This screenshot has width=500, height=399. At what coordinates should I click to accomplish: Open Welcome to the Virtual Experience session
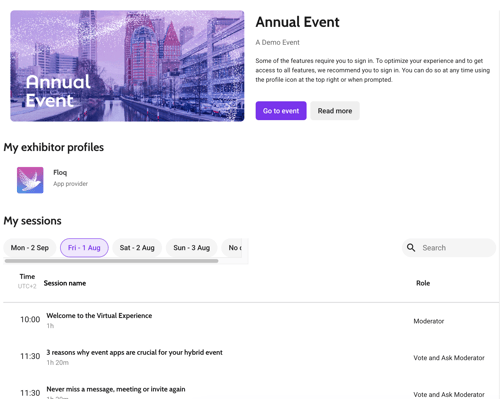pyautogui.click(x=99, y=316)
